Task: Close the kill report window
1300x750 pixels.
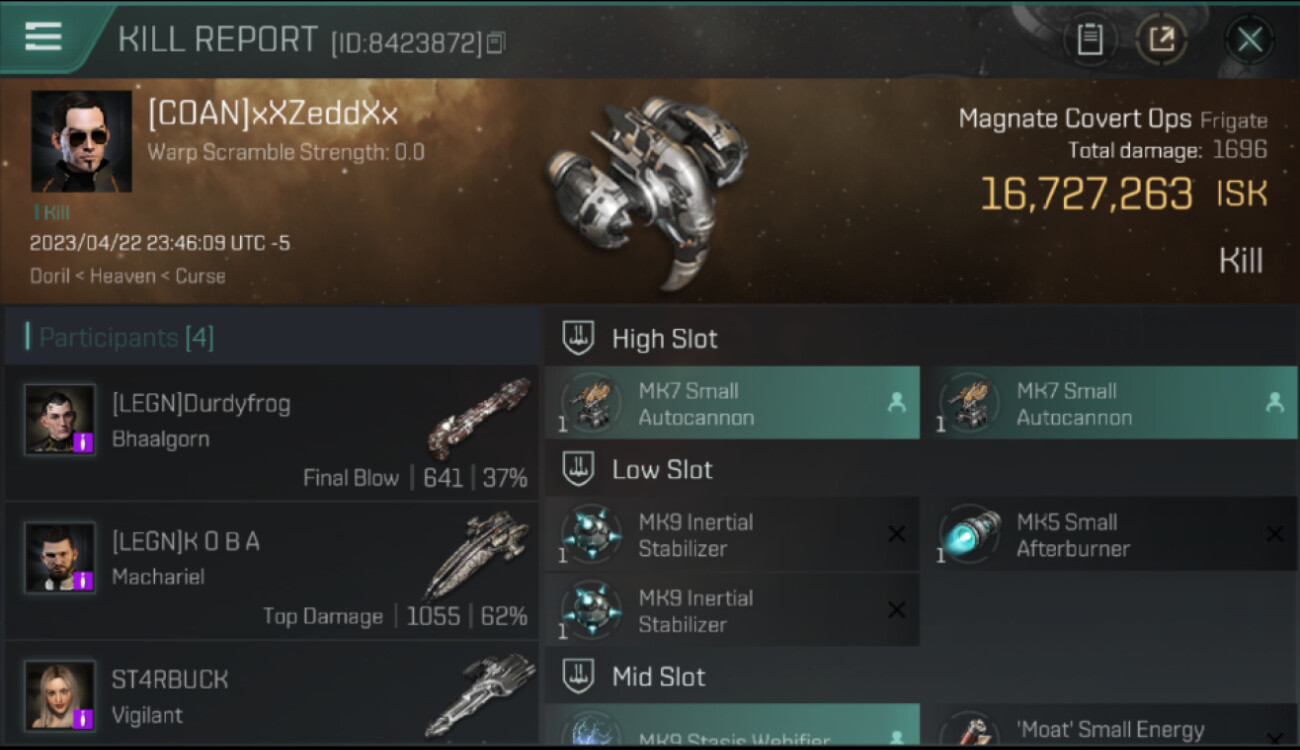Action: [1249, 40]
